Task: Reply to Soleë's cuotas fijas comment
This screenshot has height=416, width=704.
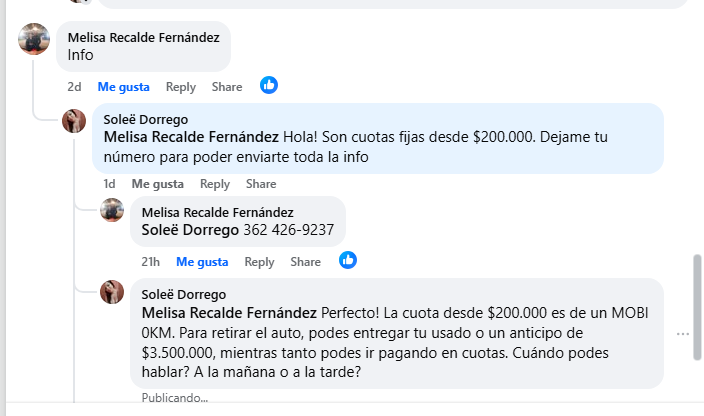Action: (215, 184)
